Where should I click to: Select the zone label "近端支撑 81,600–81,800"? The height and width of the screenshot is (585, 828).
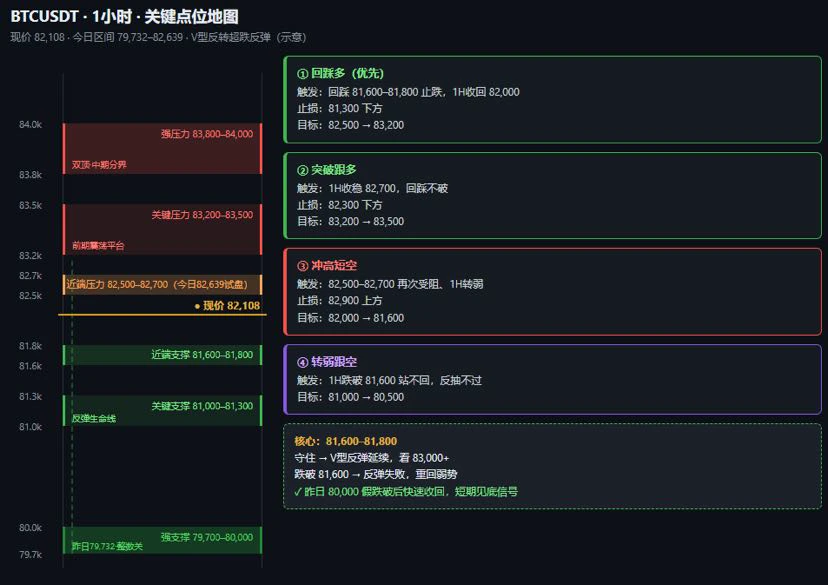(202, 355)
